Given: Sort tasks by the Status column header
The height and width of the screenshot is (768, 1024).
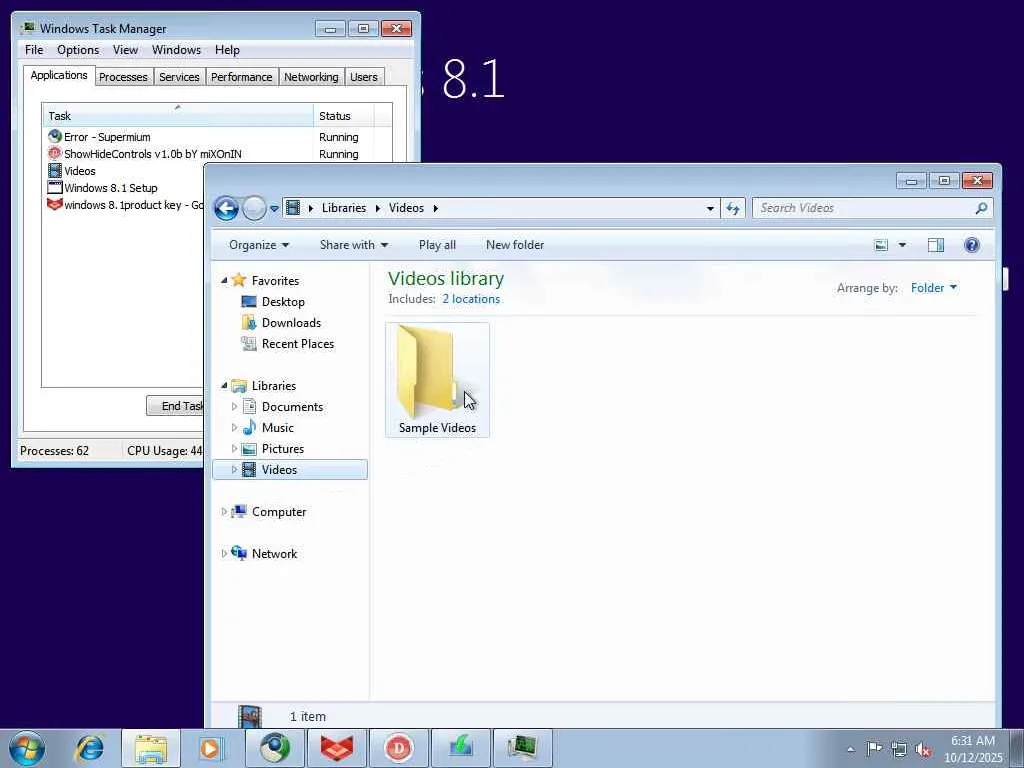Looking at the screenshot, I should (343, 116).
